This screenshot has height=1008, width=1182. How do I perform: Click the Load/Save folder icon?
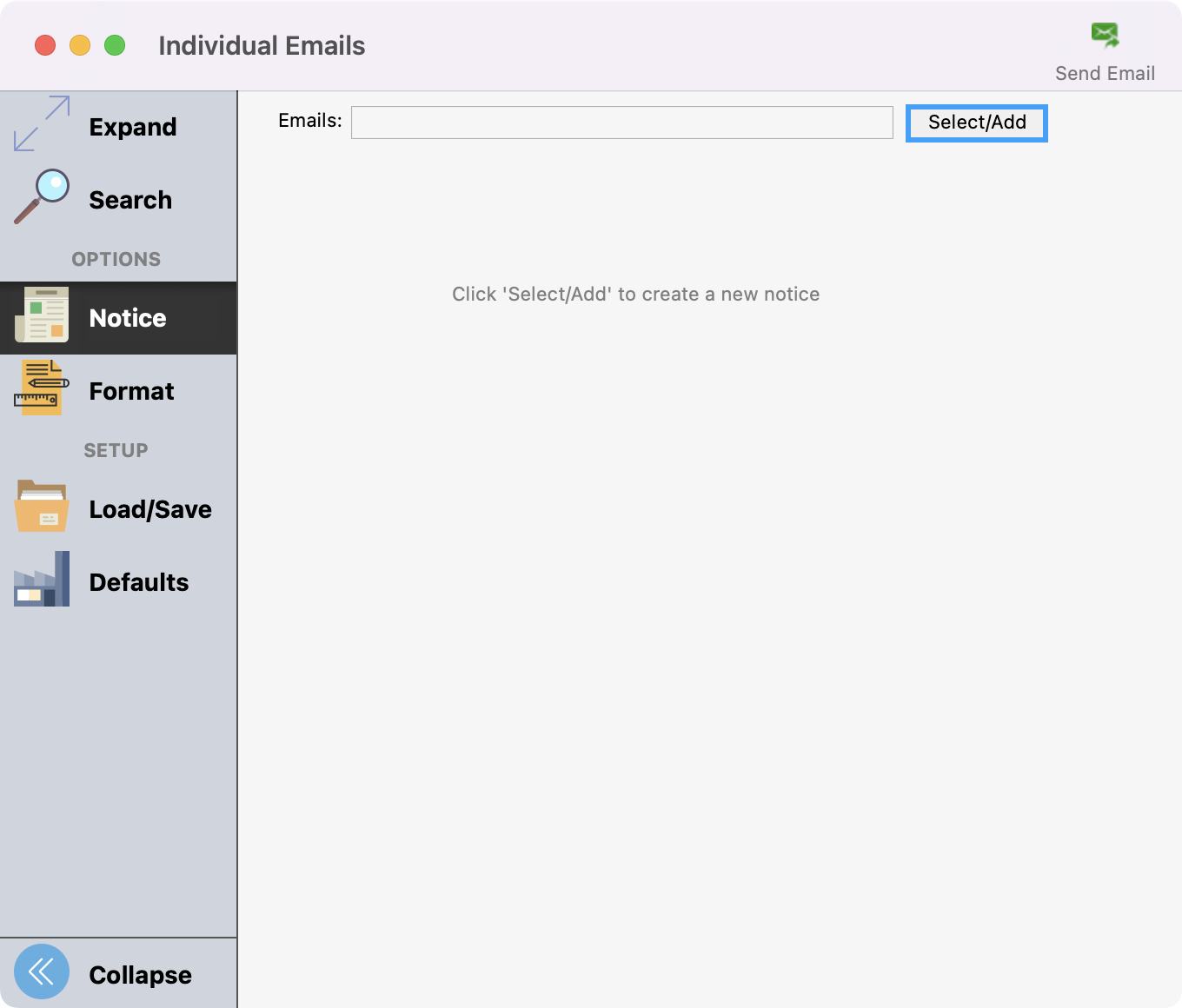pyautogui.click(x=42, y=507)
